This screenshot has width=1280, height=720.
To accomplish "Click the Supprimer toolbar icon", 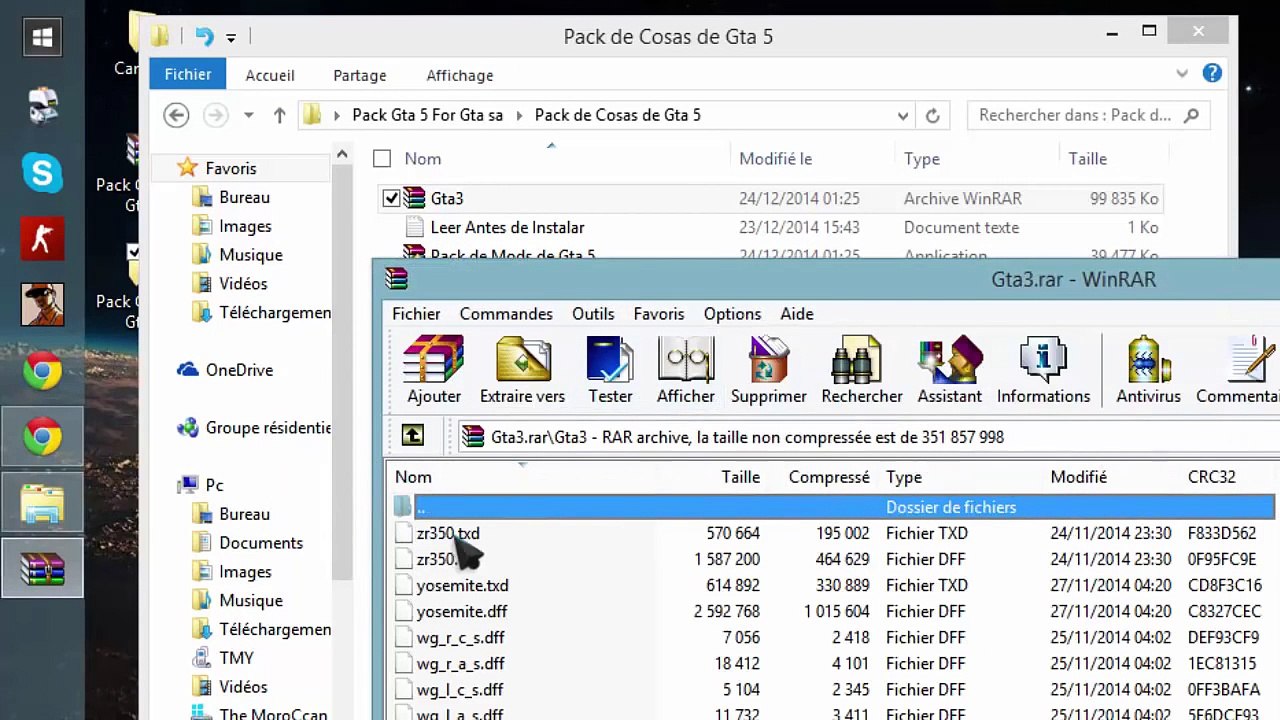I will click(768, 370).
